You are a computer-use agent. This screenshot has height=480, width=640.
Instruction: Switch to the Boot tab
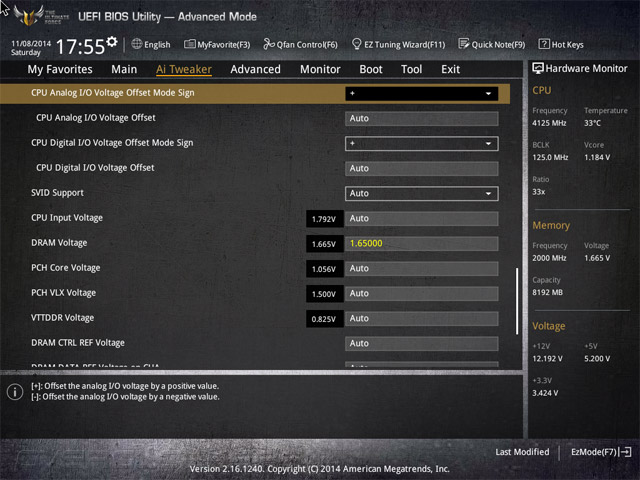click(371, 69)
